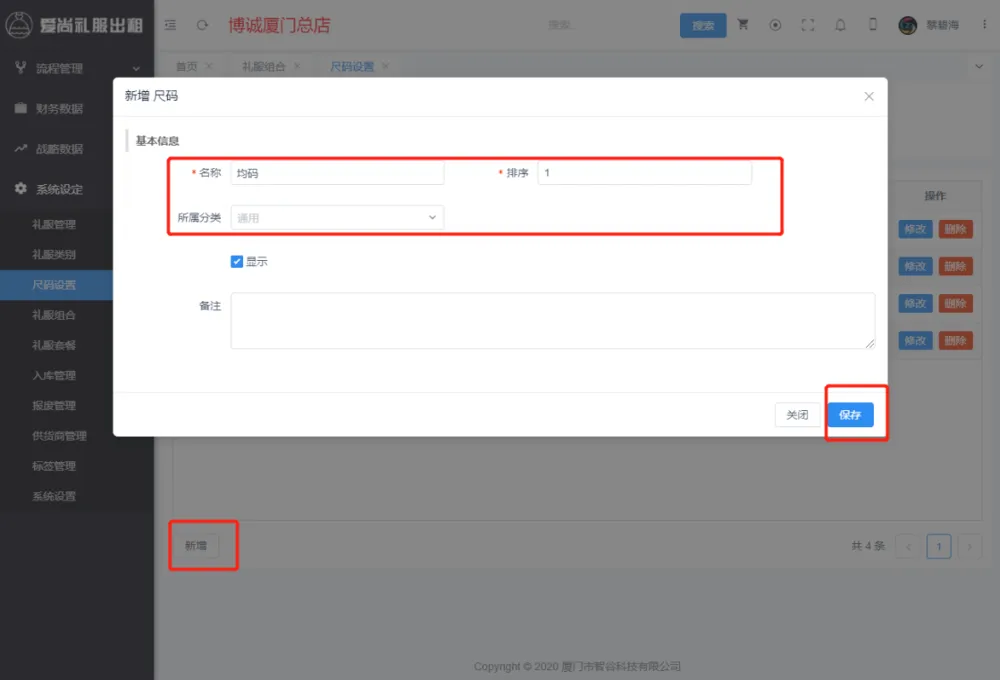Open the notification bell
This screenshot has width=1000, height=680.
[x=840, y=25]
